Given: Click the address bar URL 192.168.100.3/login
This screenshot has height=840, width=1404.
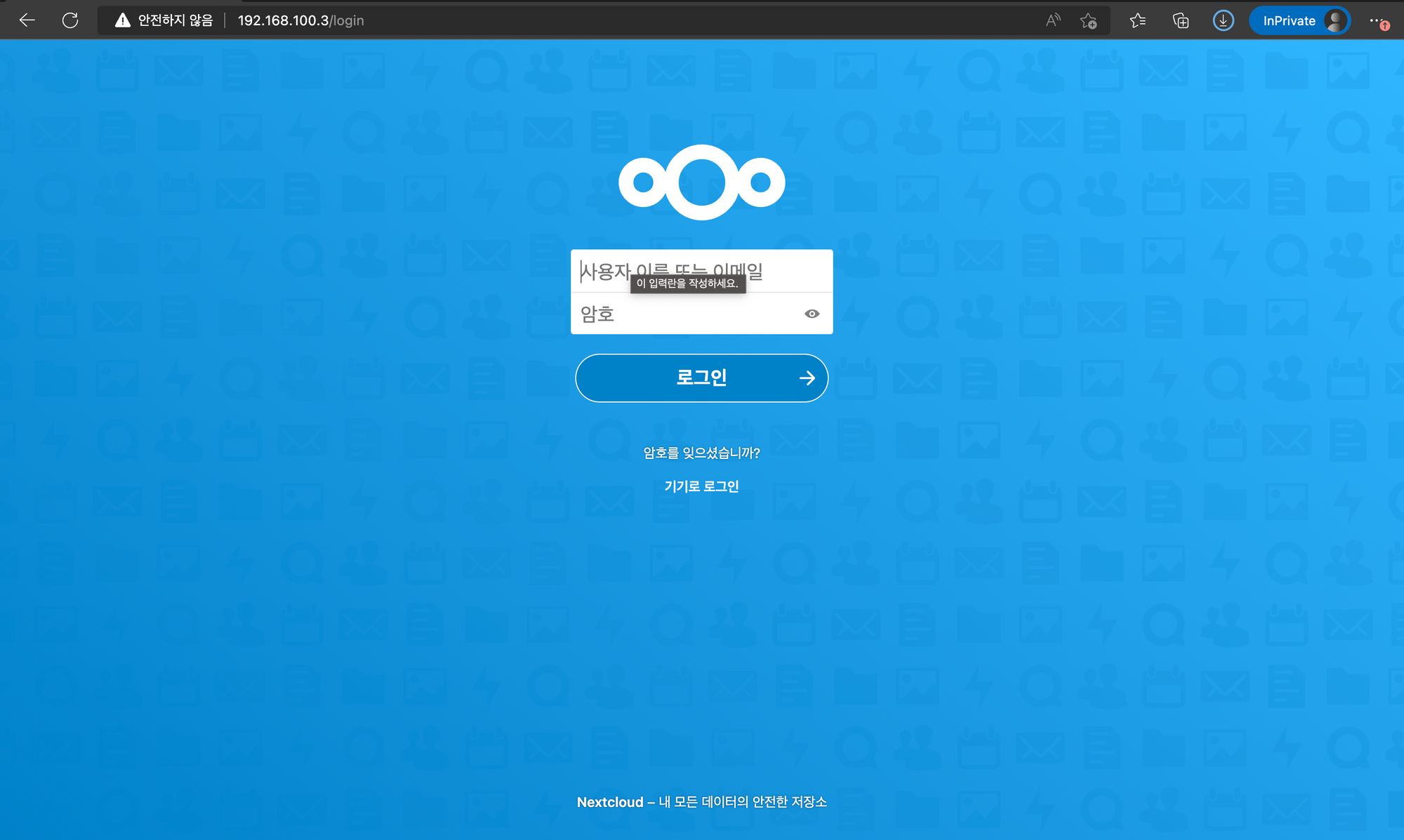Looking at the screenshot, I should [300, 20].
